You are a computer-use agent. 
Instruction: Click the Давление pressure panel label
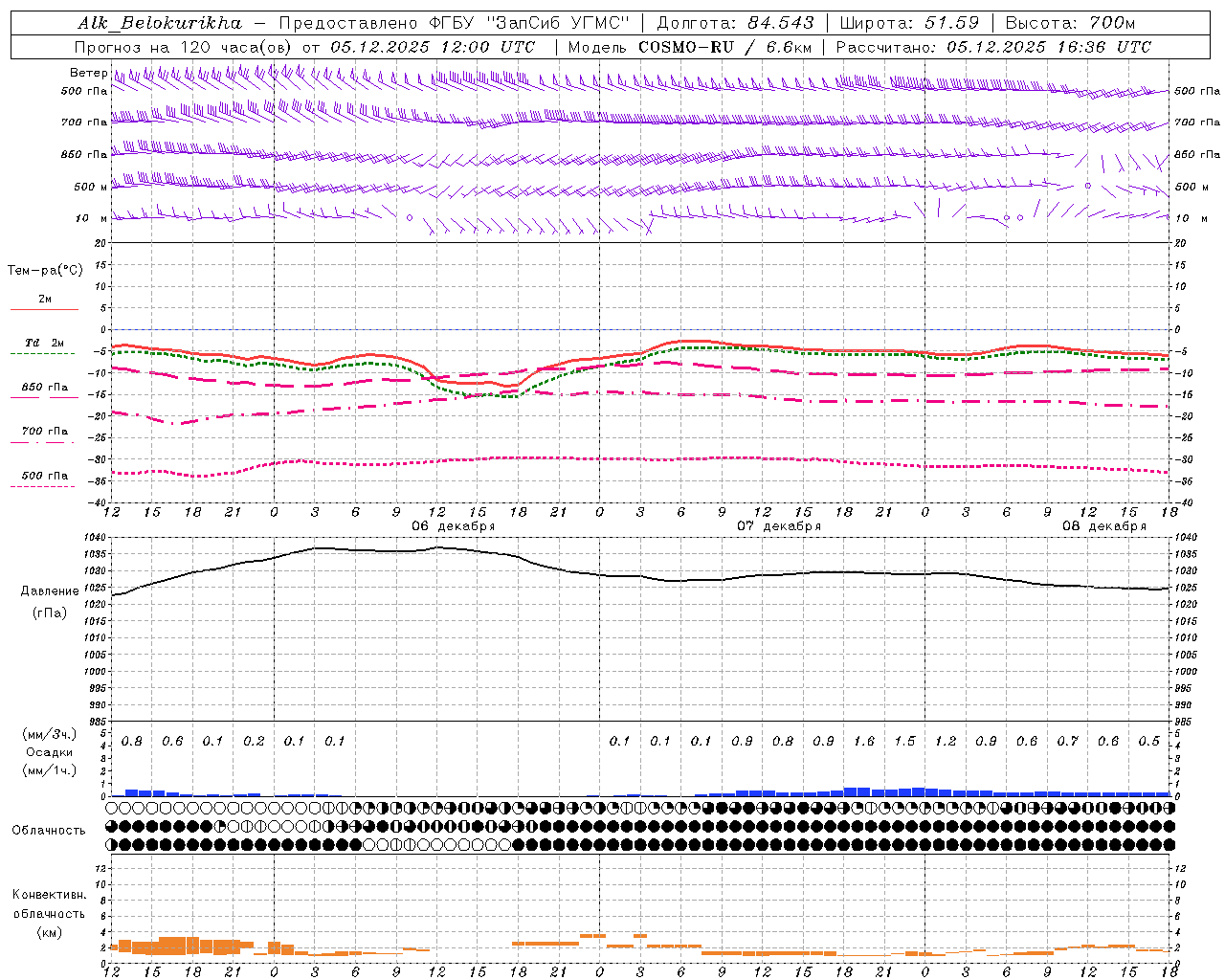(x=50, y=591)
